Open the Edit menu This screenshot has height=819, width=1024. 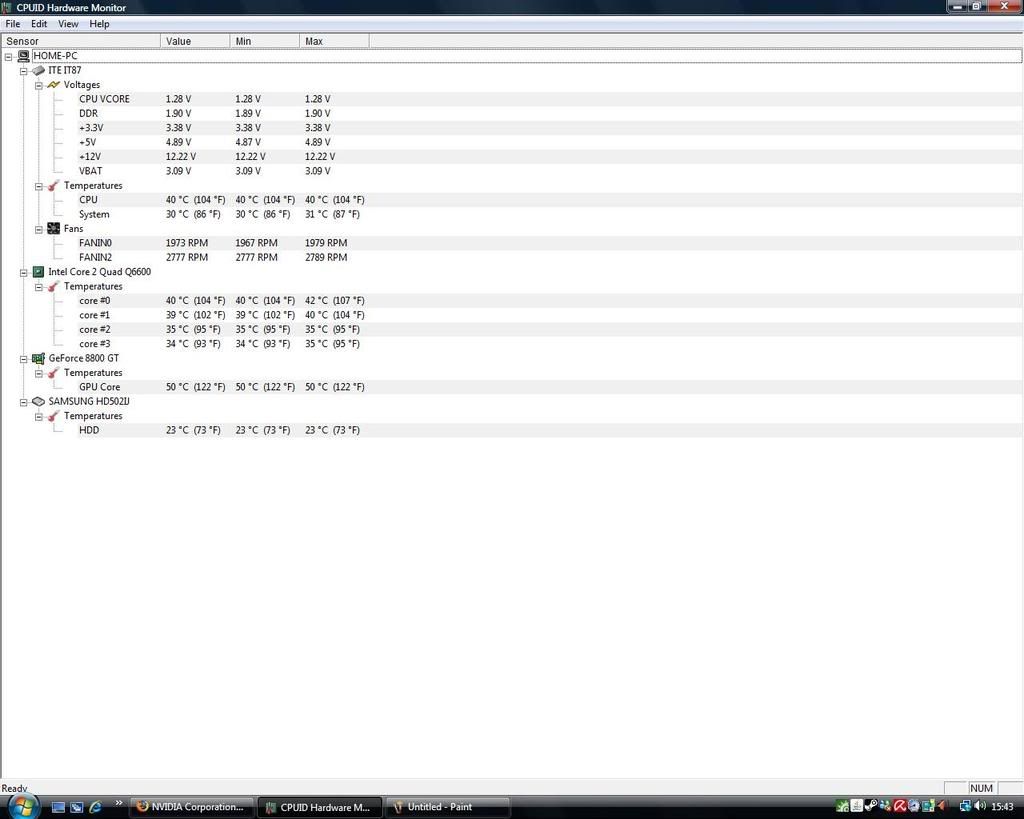point(39,24)
